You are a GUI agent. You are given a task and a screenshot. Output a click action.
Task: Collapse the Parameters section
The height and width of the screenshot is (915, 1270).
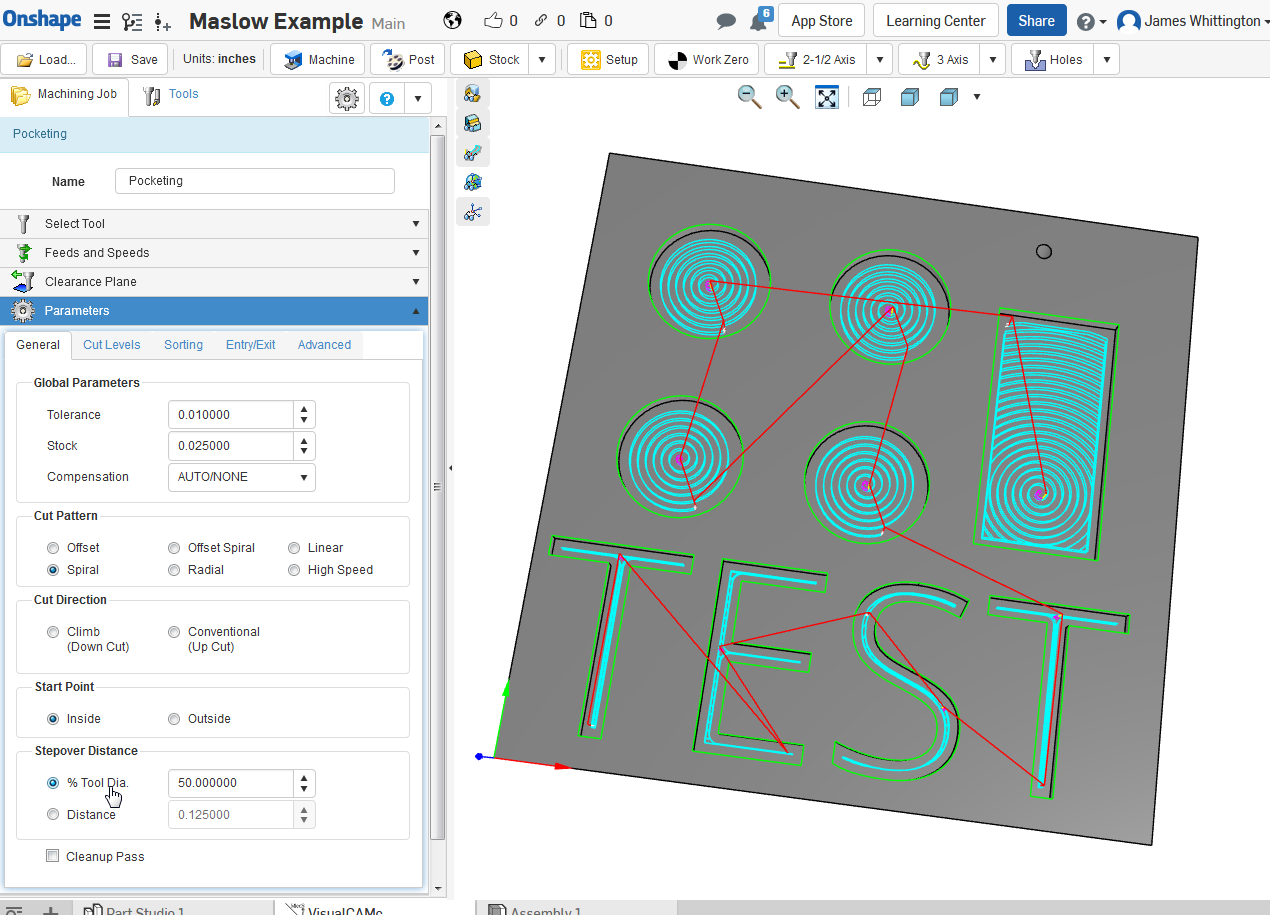214,311
